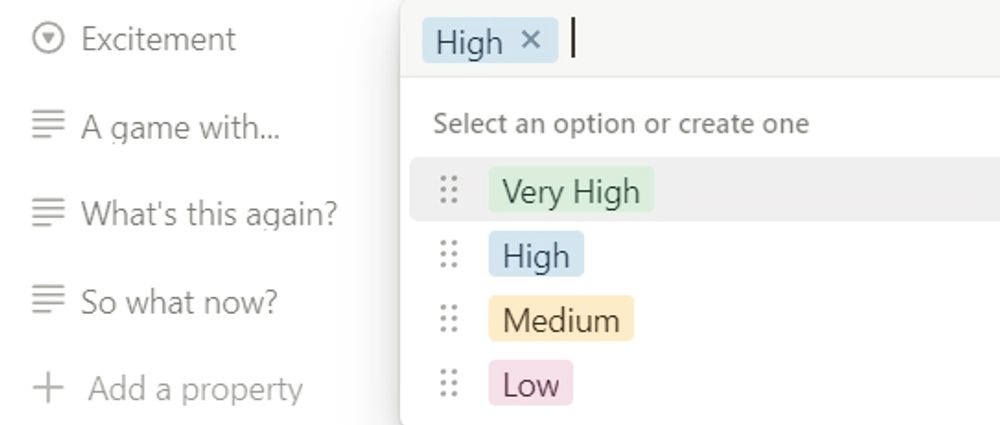Viewport: 1000px width, 425px height.
Task: Select the Low option
Action: [x=530, y=384]
